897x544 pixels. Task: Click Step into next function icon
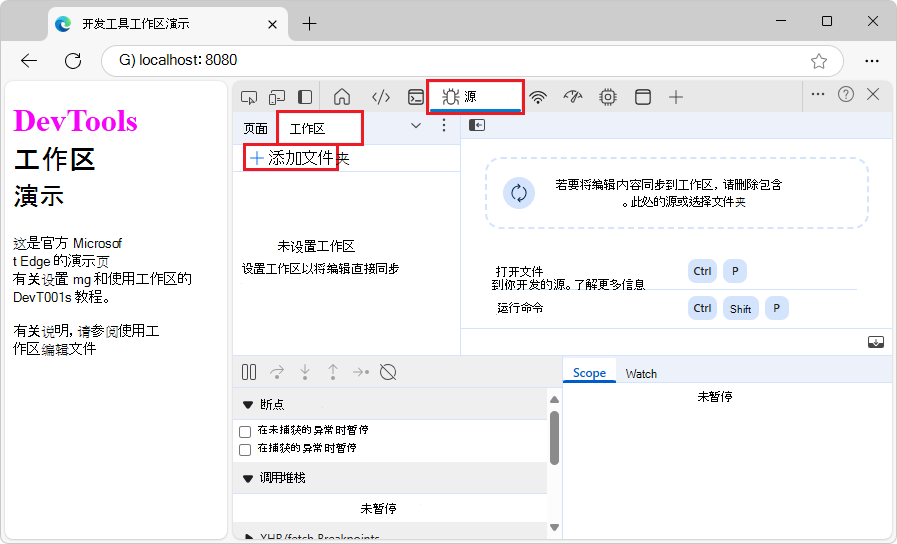click(x=305, y=372)
